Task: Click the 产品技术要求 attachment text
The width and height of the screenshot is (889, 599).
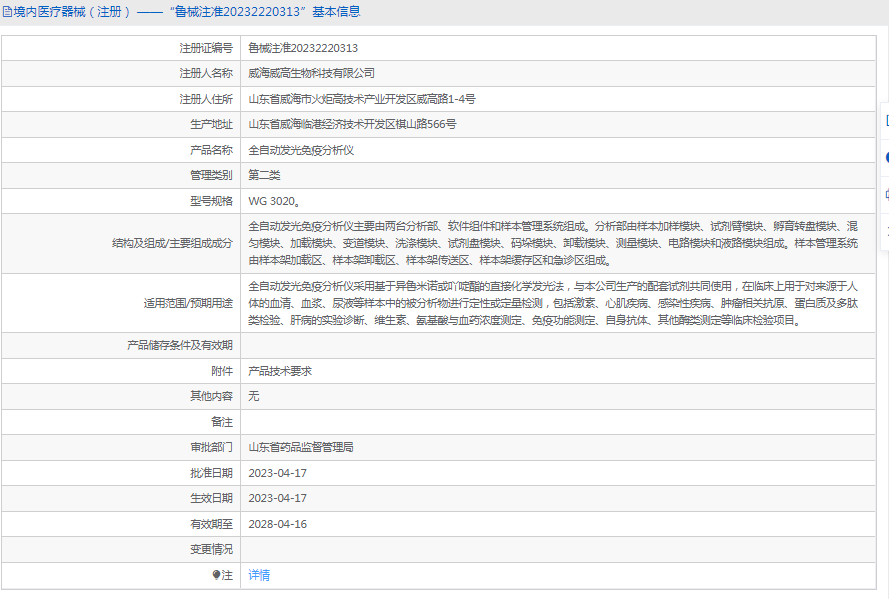Action: point(280,371)
